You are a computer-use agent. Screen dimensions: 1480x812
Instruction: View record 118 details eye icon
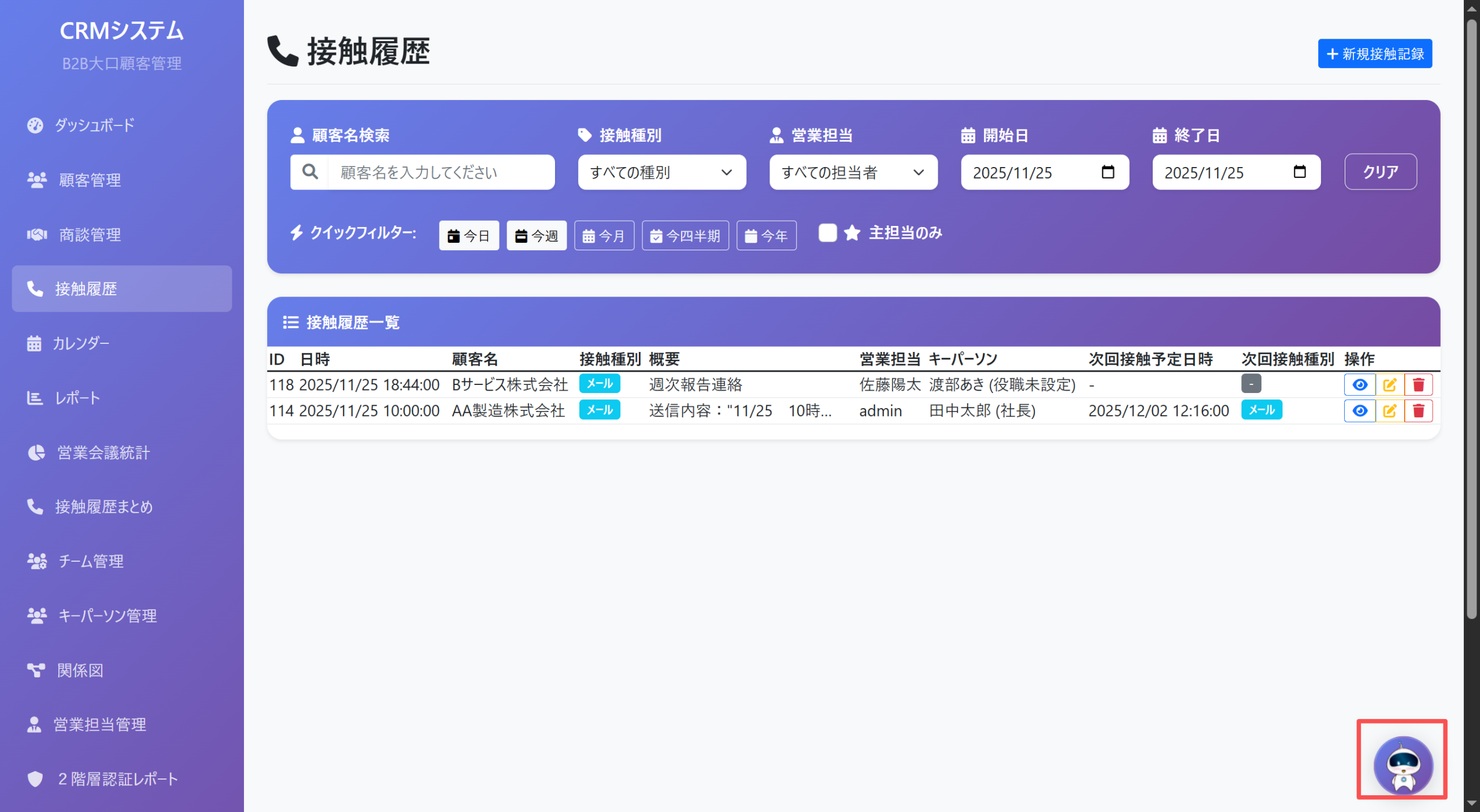pos(1360,385)
